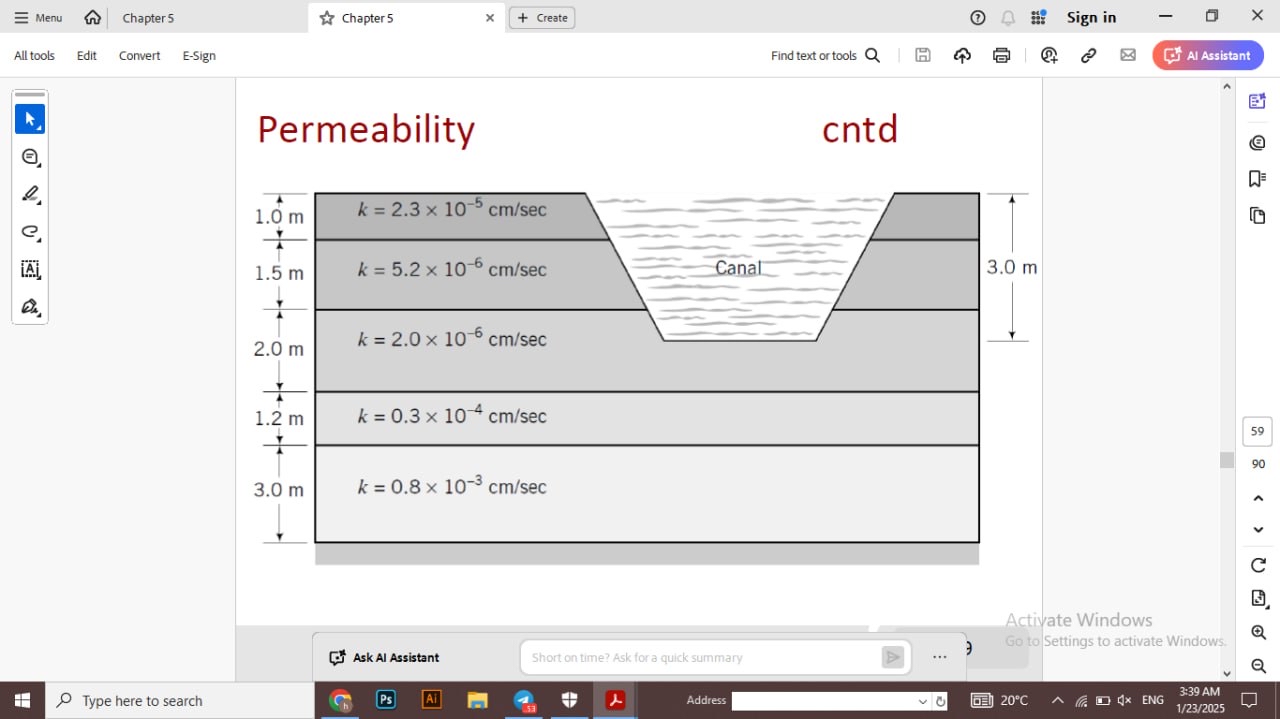Print the document using printer icon

point(1001,56)
